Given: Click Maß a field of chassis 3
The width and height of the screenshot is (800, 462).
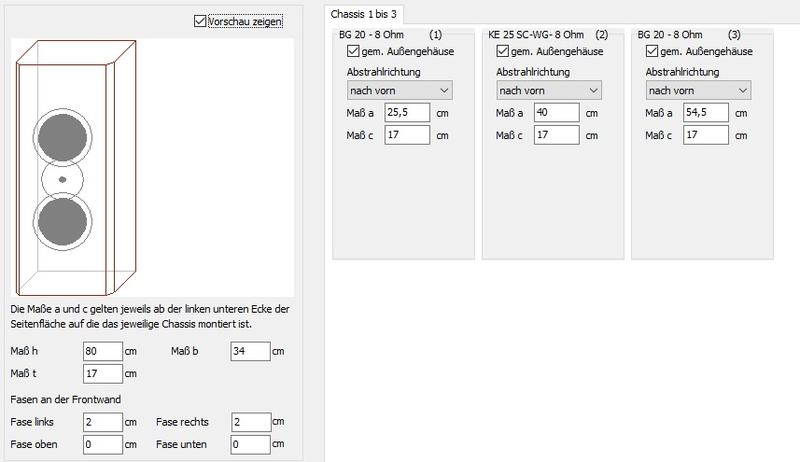Looking at the screenshot, I should click(707, 113).
